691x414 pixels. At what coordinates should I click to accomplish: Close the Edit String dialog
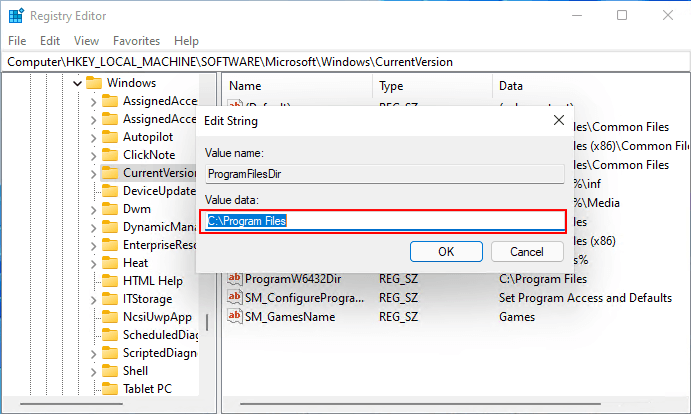tap(558, 121)
